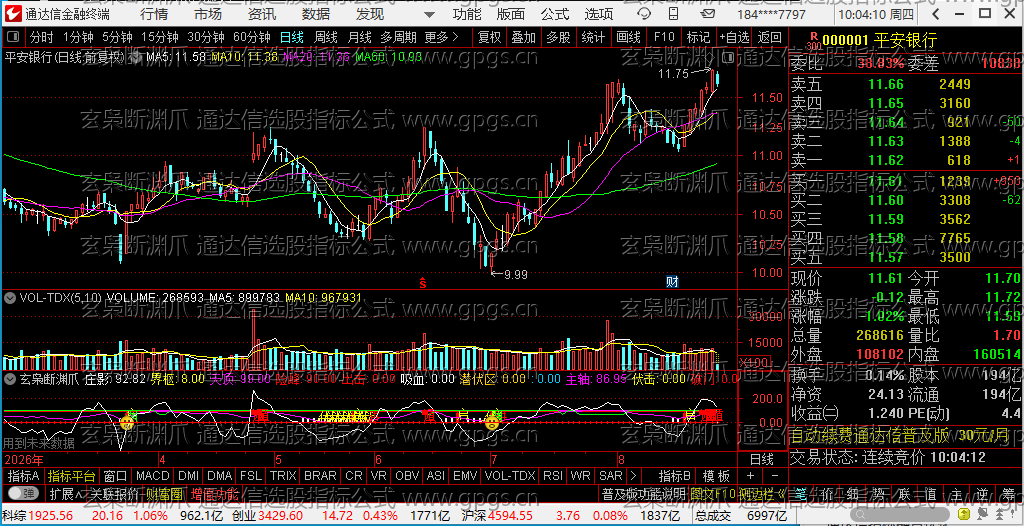Select the BRAR indicator tab

point(321,476)
